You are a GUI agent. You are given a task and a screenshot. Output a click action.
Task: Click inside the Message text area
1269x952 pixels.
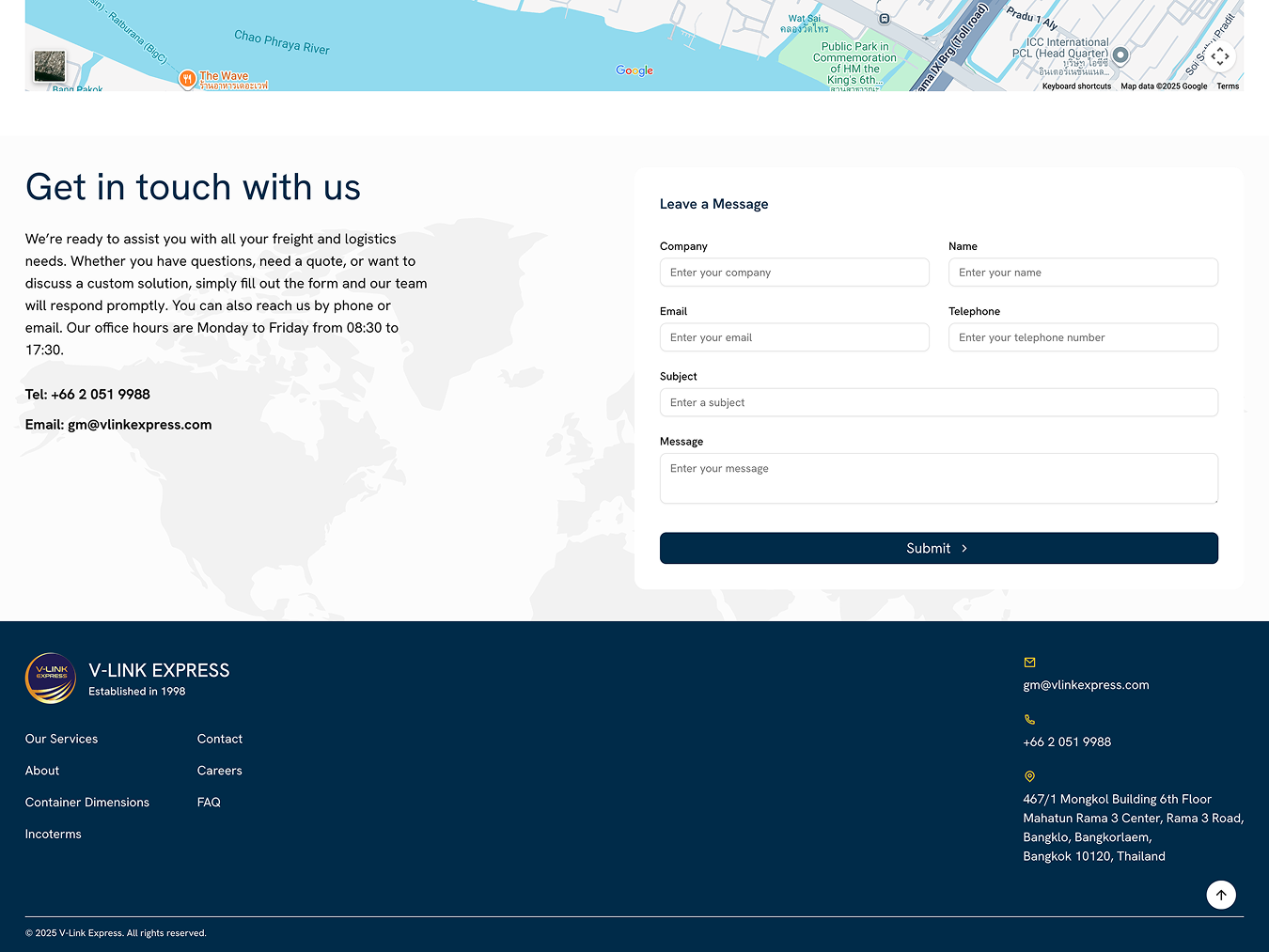(x=938, y=478)
